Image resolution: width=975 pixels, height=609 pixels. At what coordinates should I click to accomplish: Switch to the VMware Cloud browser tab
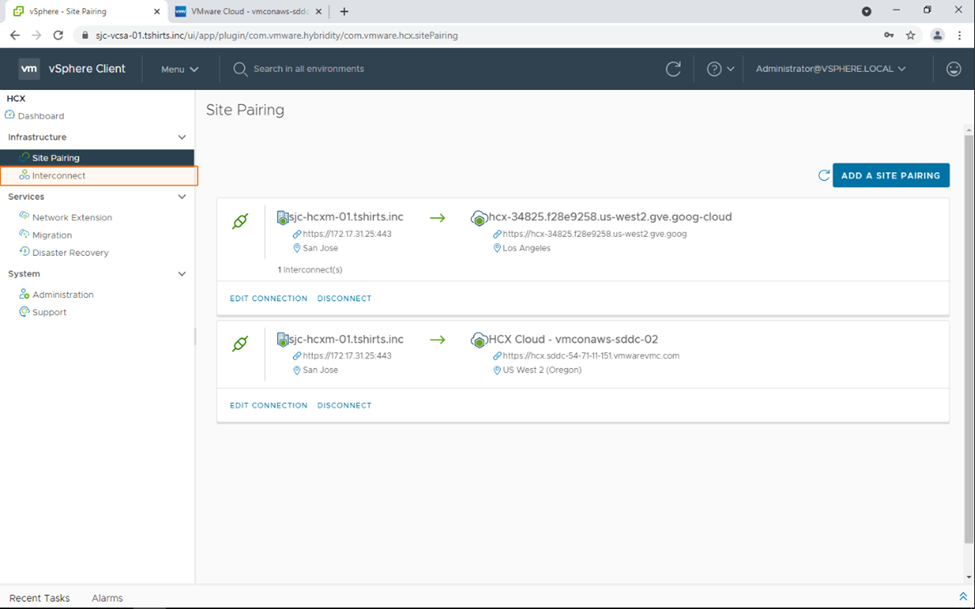[x=245, y=12]
